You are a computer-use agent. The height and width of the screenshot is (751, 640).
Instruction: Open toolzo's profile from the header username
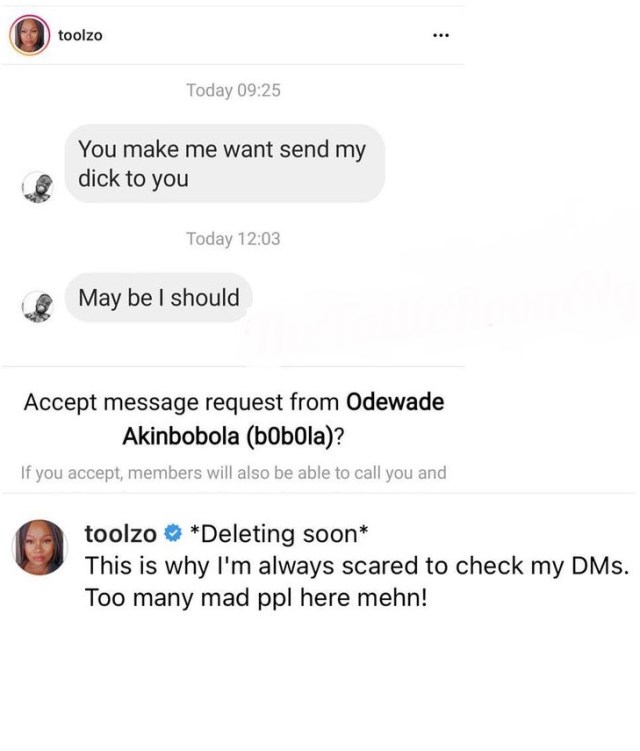click(x=81, y=36)
